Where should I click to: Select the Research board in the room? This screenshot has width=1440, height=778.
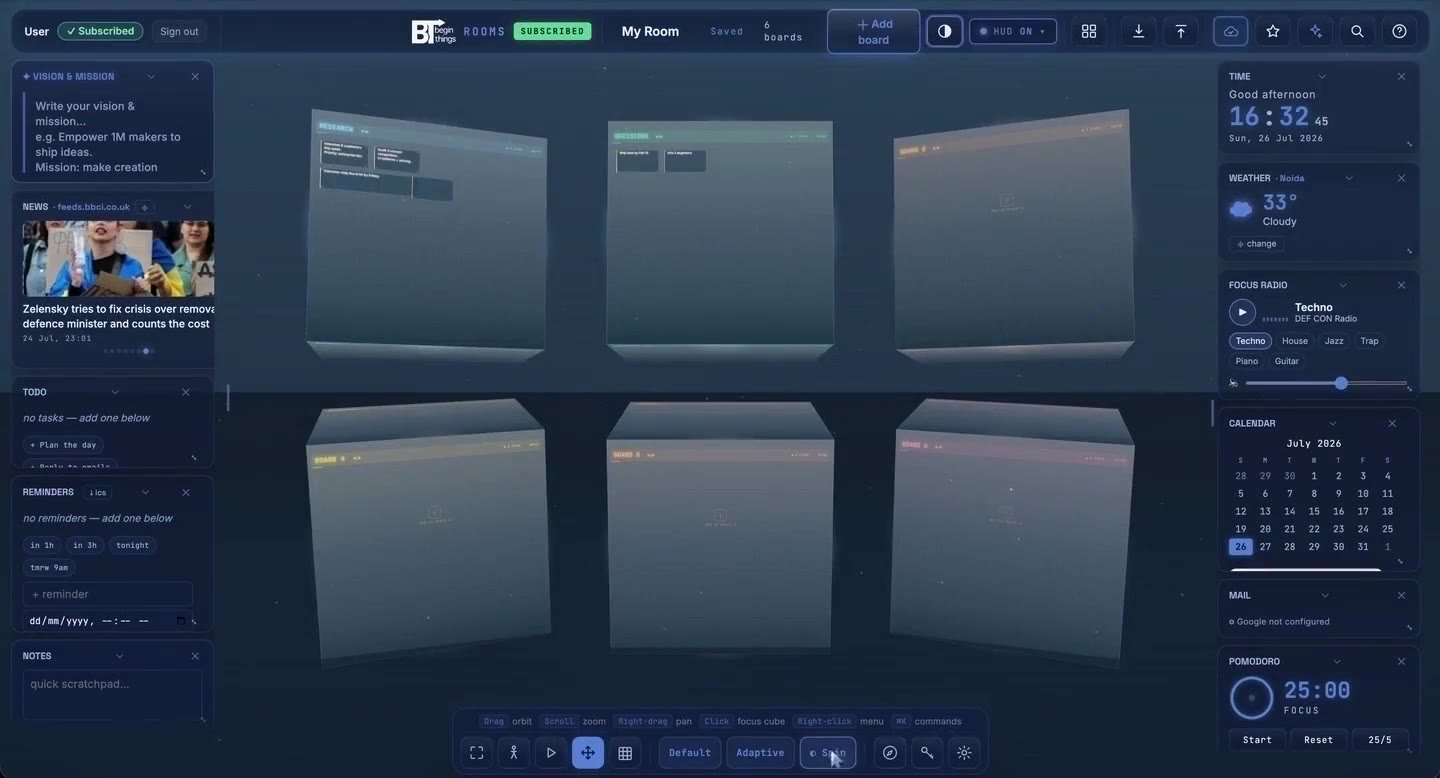tap(427, 235)
